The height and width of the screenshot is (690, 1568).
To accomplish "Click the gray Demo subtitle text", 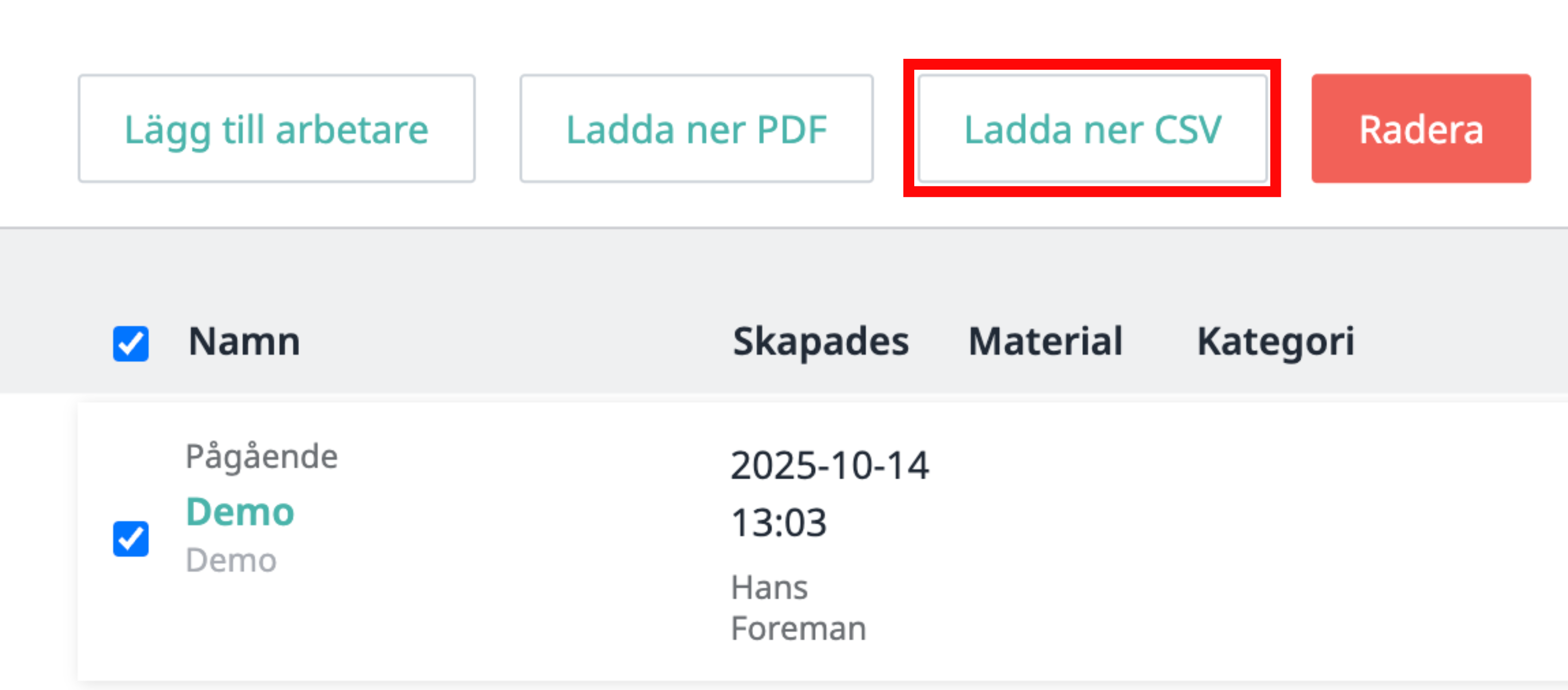I will 231,560.
